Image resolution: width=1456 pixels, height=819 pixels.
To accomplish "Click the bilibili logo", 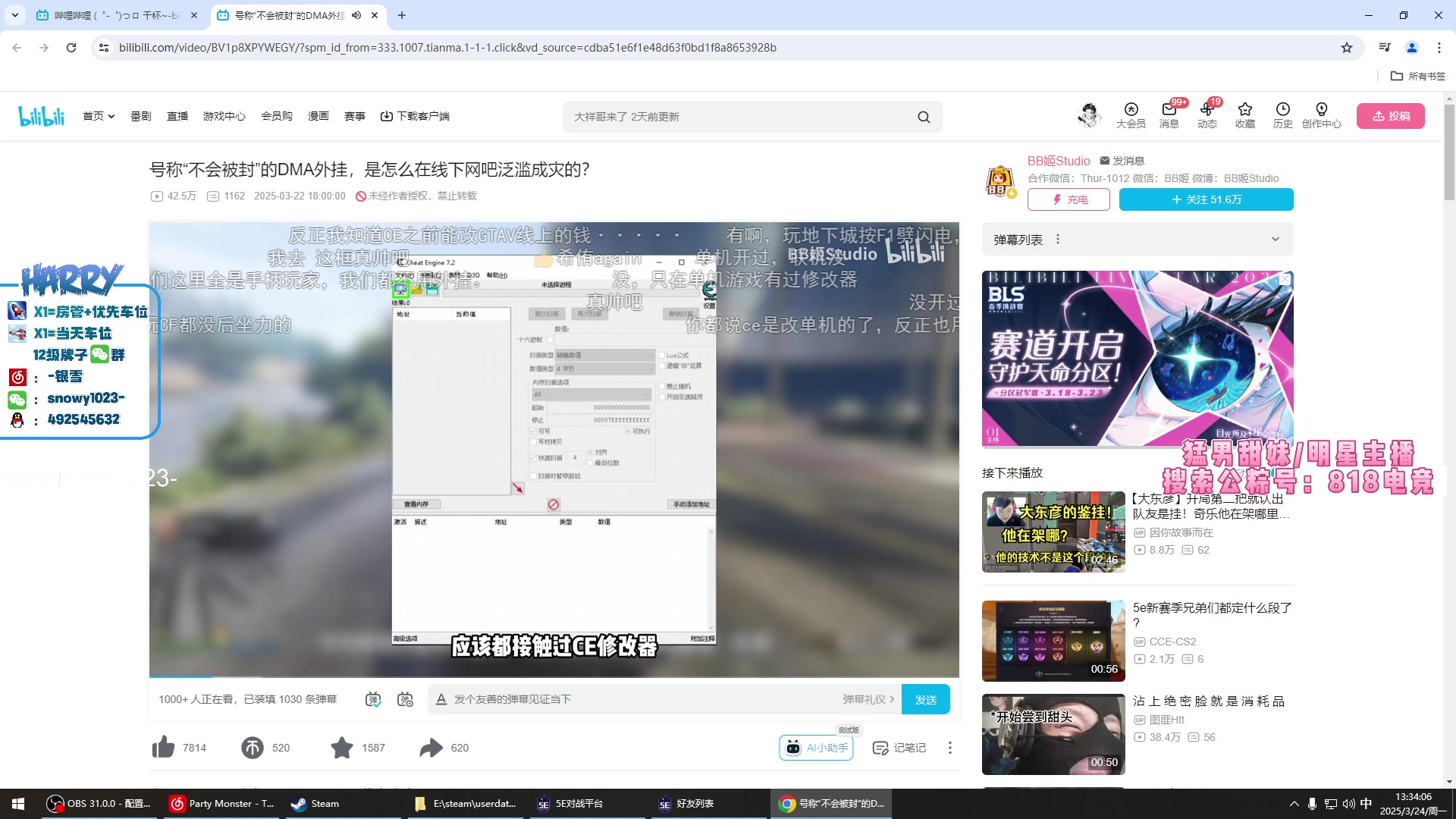I will tap(42, 116).
